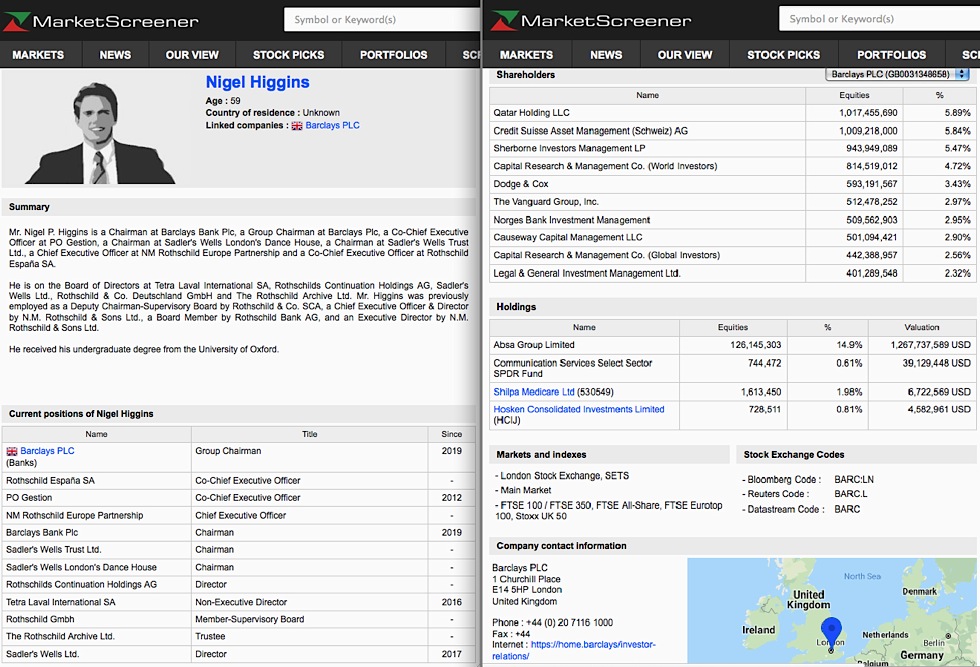
Task: Click the Reuters Code BARC.L value
Action: point(851,494)
